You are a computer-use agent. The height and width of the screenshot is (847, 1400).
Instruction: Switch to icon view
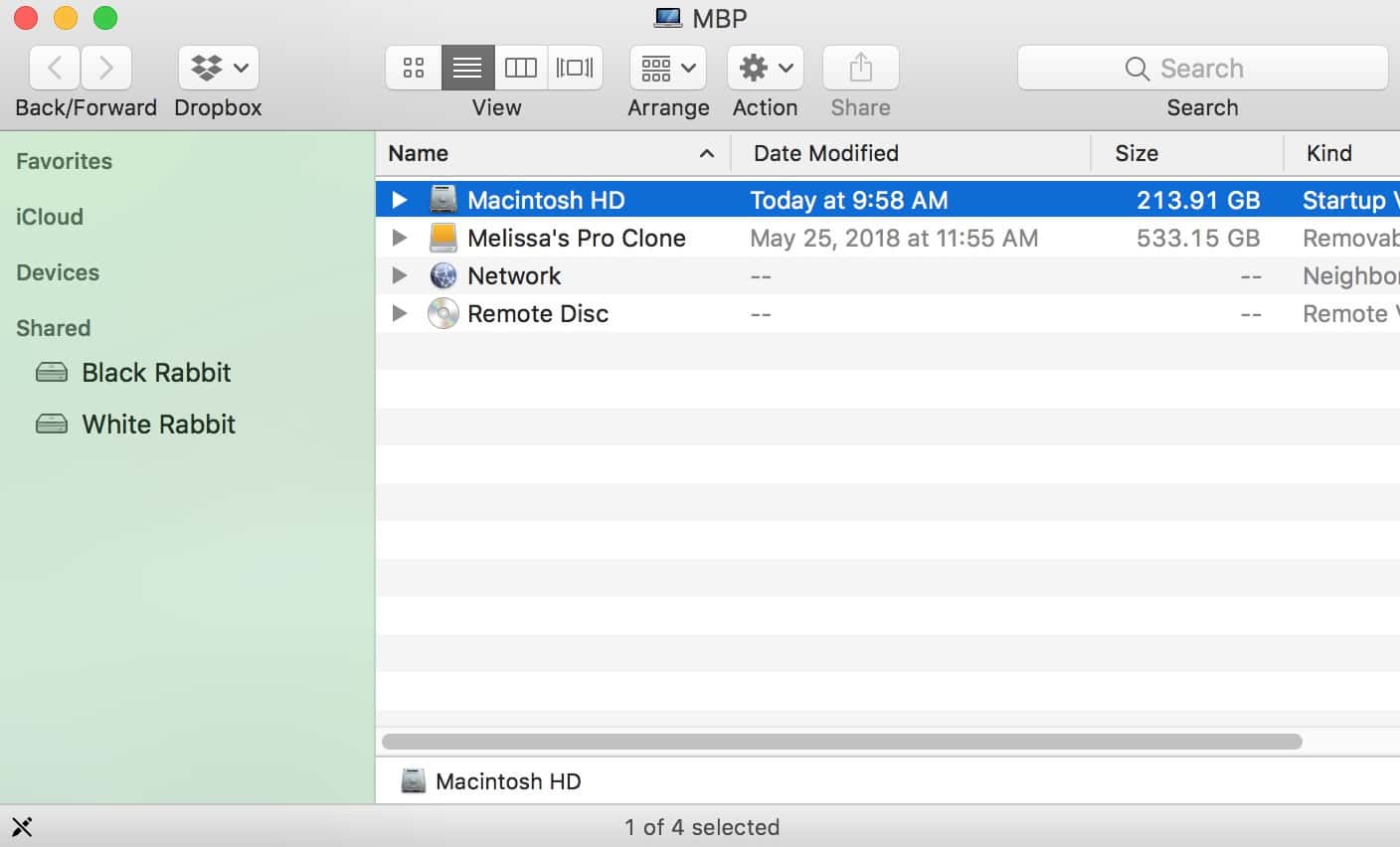tap(414, 68)
